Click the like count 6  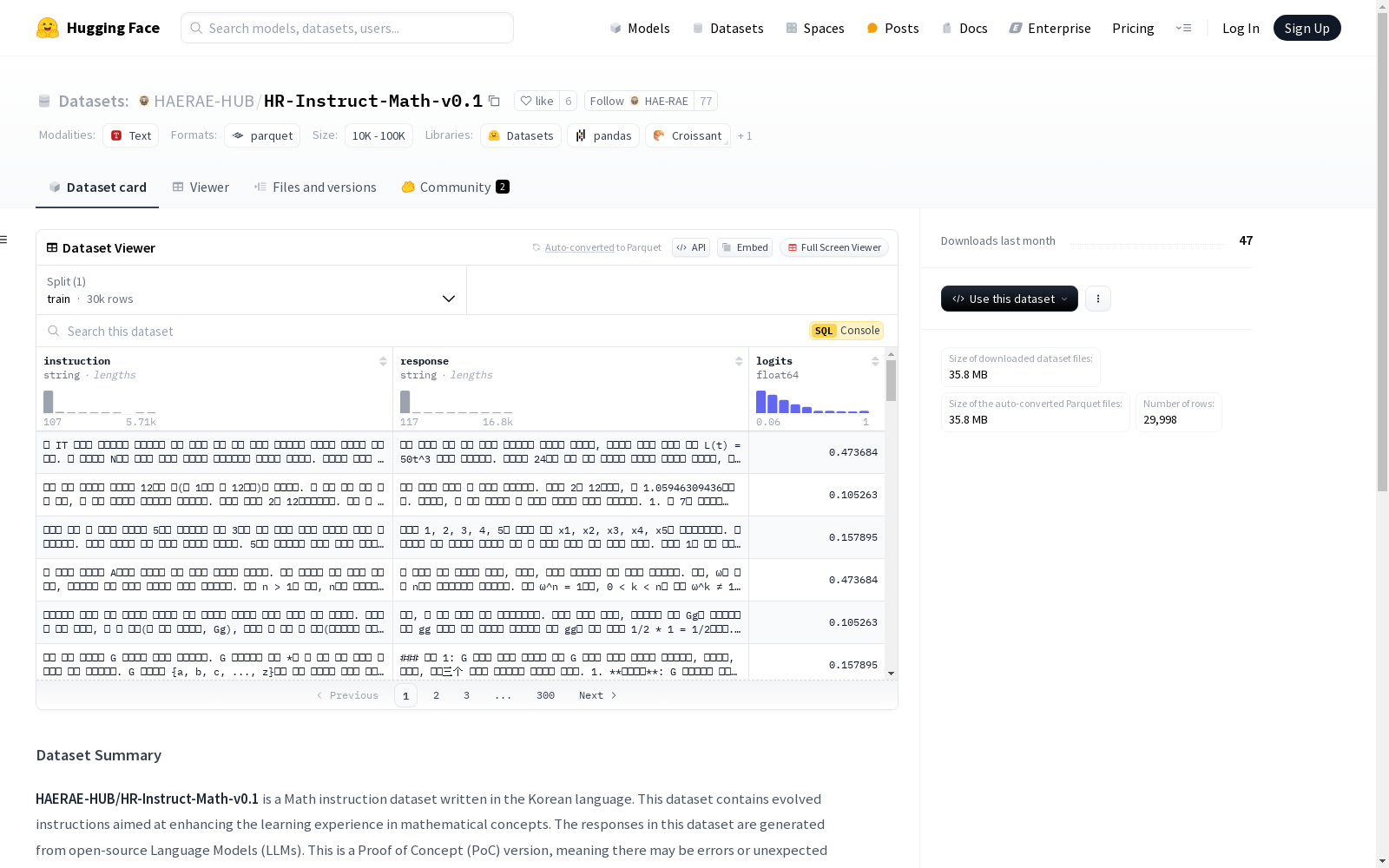coord(568,101)
